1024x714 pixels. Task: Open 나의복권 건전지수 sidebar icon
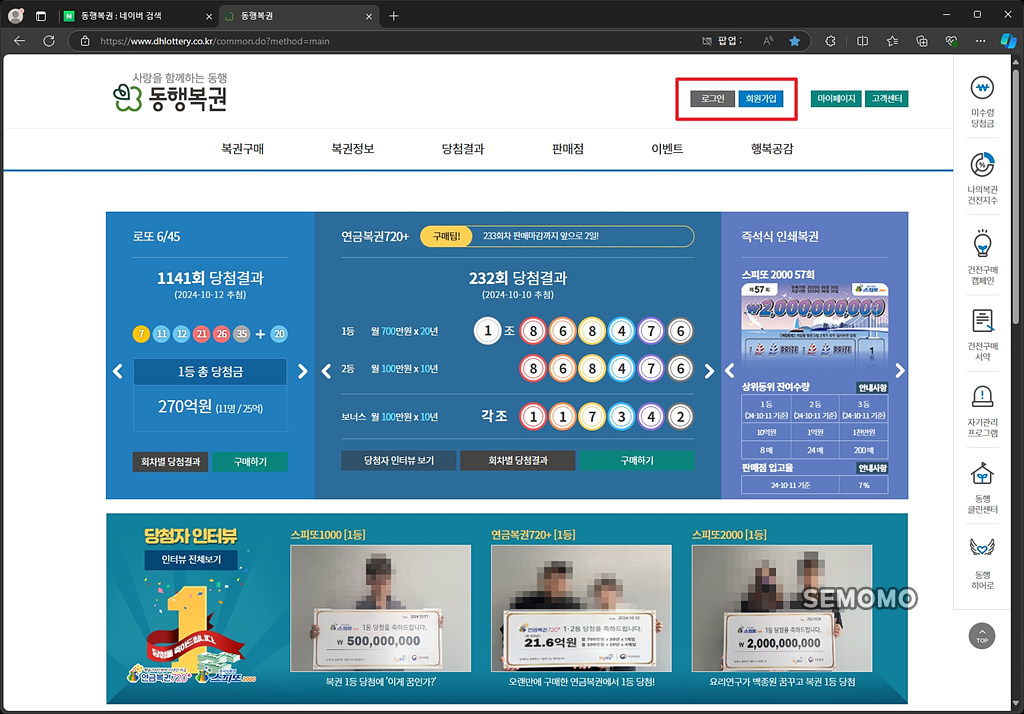(982, 165)
